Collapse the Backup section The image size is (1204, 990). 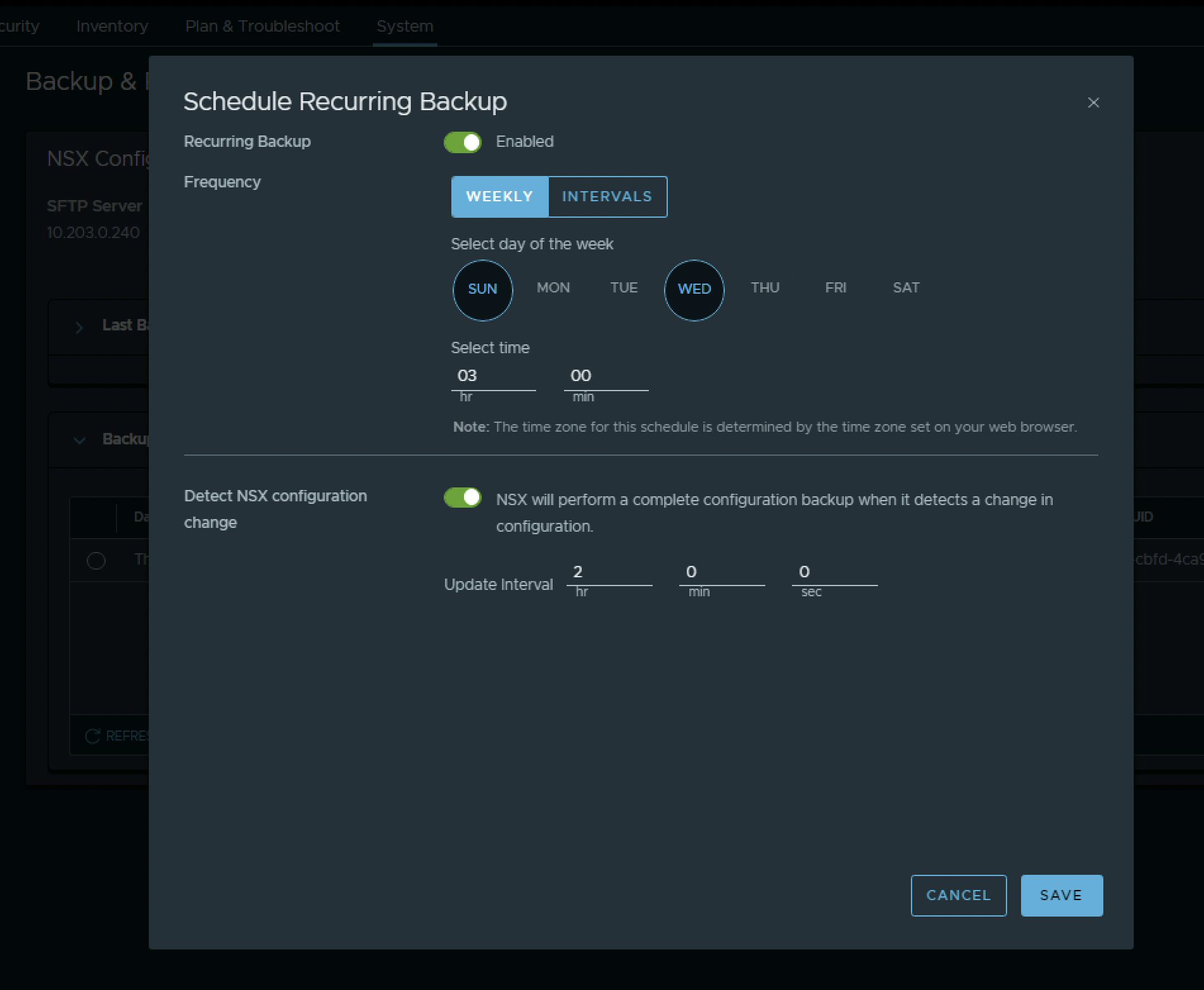[x=79, y=439]
